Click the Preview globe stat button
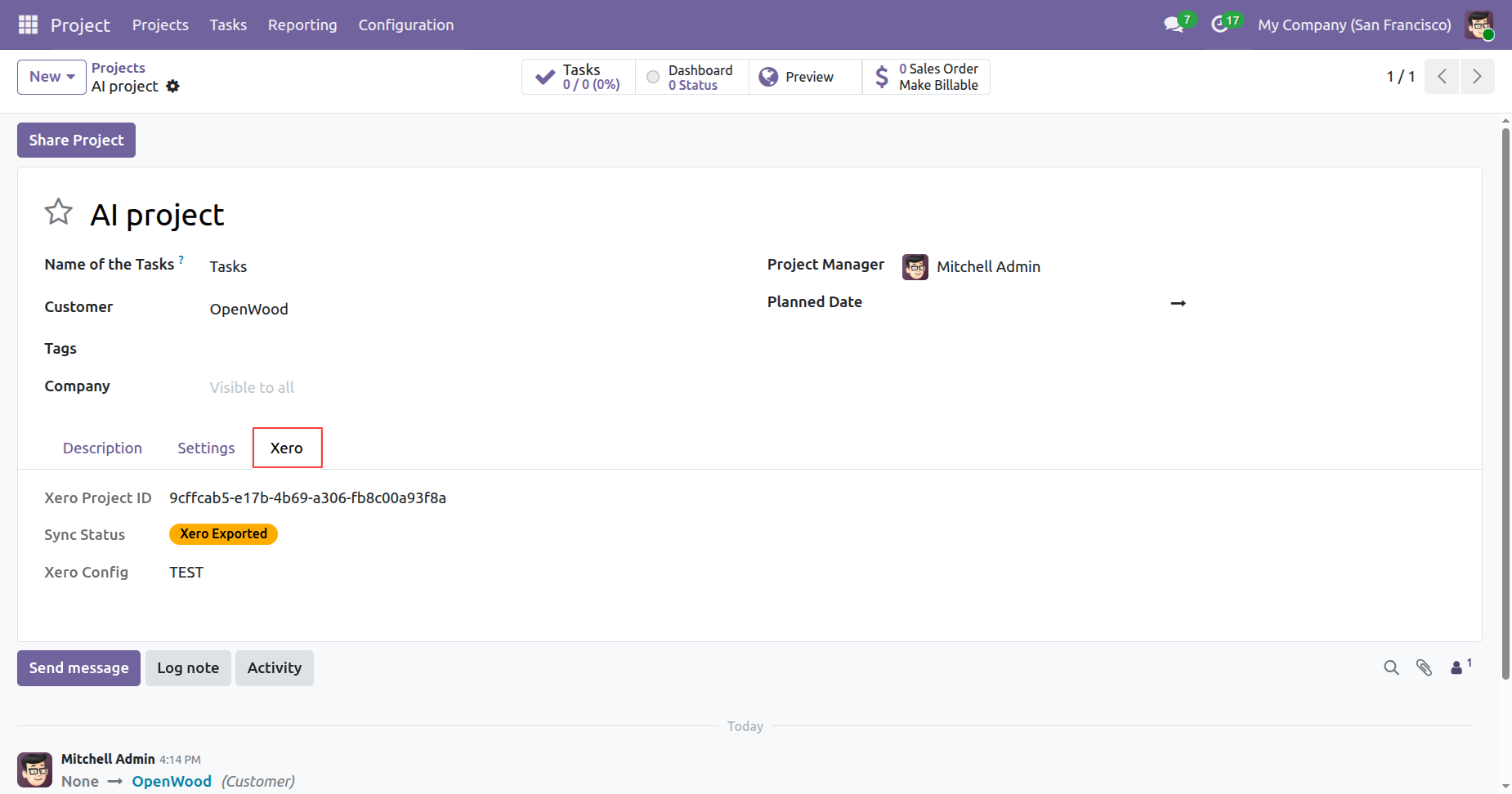The image size is (1512, 794). (x=805, y=77)
